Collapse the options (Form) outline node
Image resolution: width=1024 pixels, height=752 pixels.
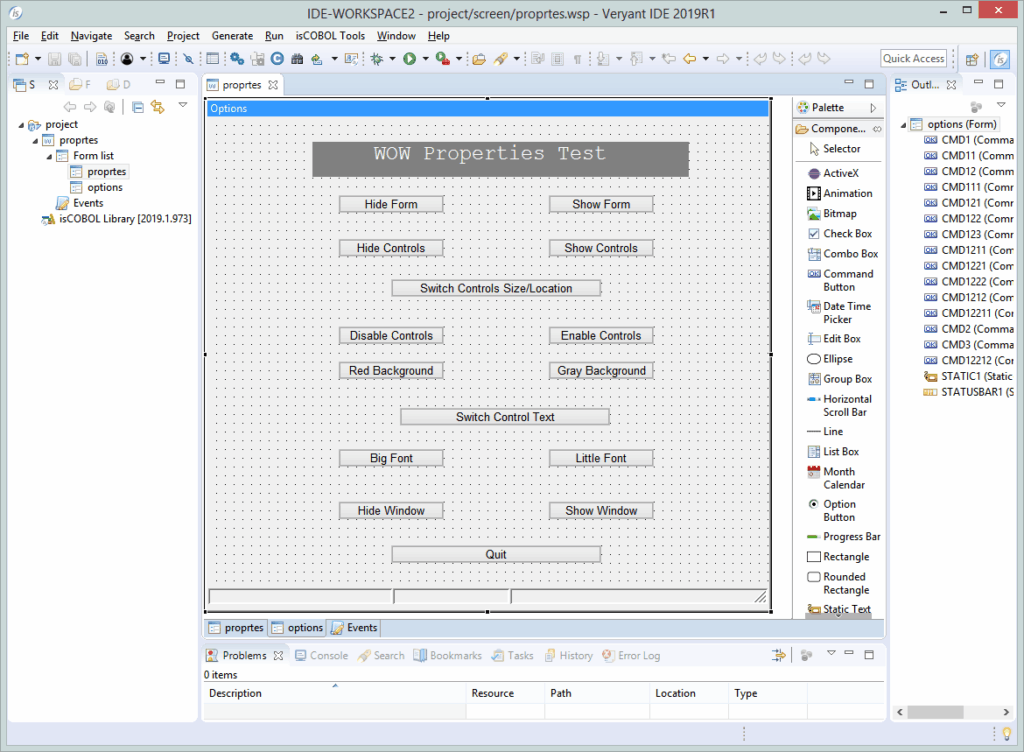pos(904,125)
